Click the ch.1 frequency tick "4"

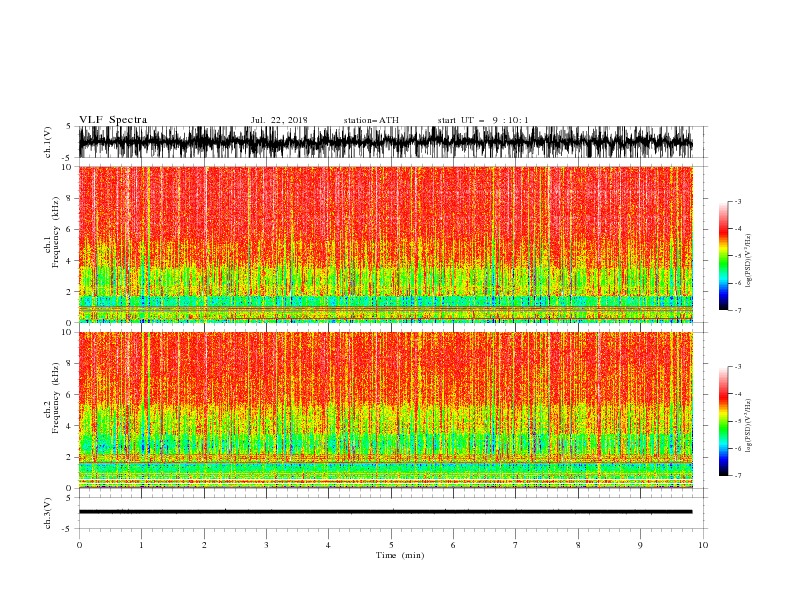69,261
